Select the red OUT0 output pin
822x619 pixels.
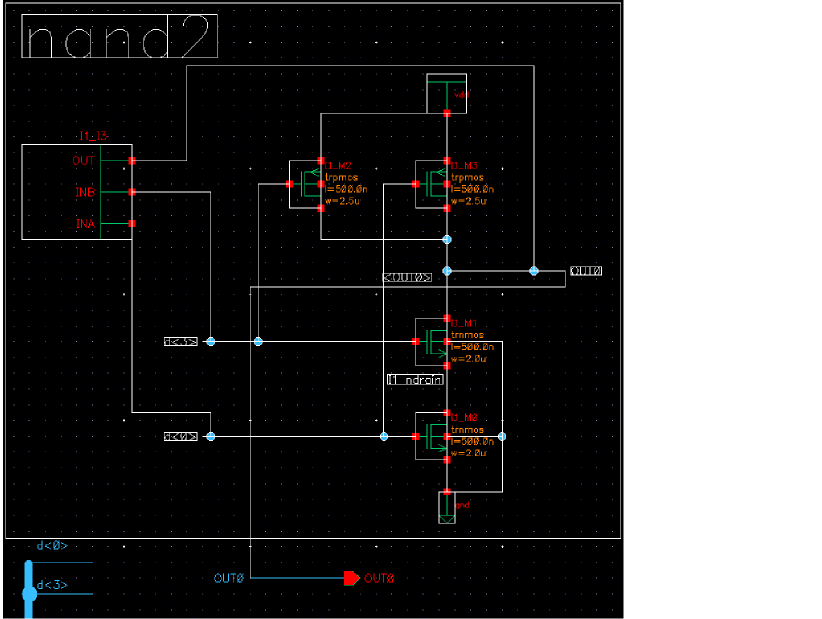(352, 578)
